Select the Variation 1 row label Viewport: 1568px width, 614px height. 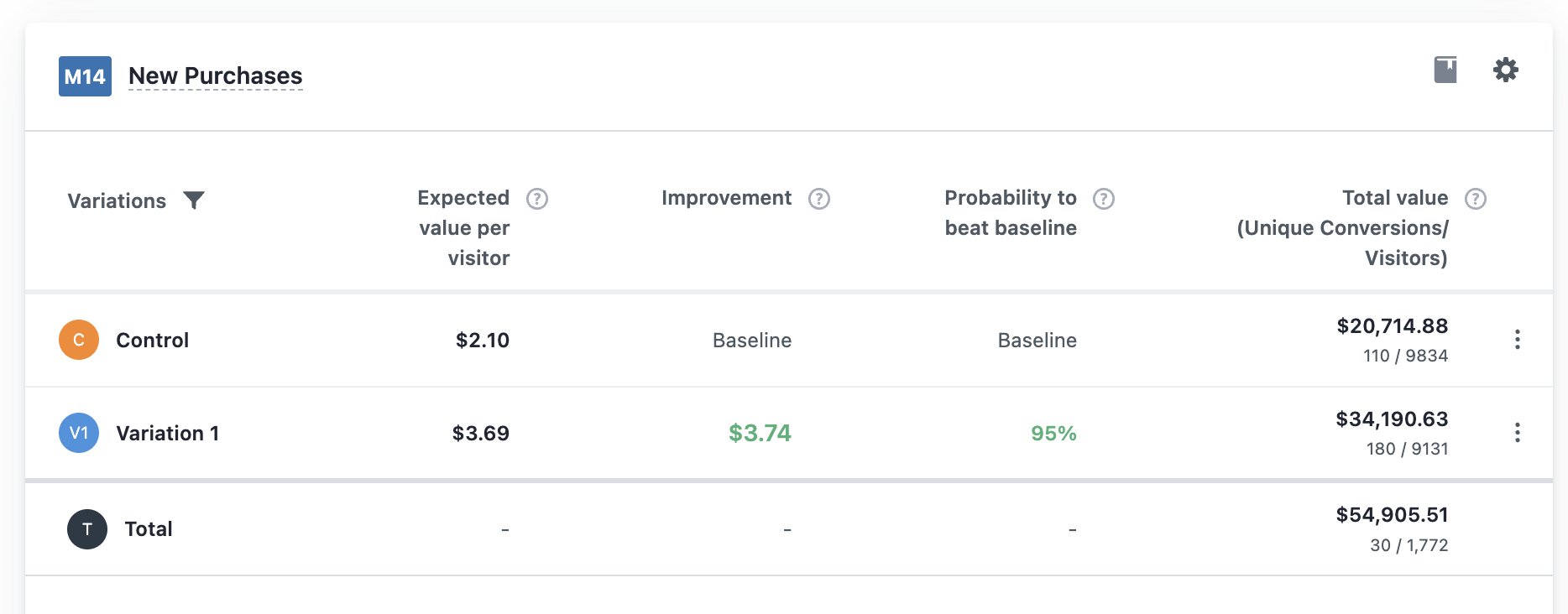tap(168, 434)
